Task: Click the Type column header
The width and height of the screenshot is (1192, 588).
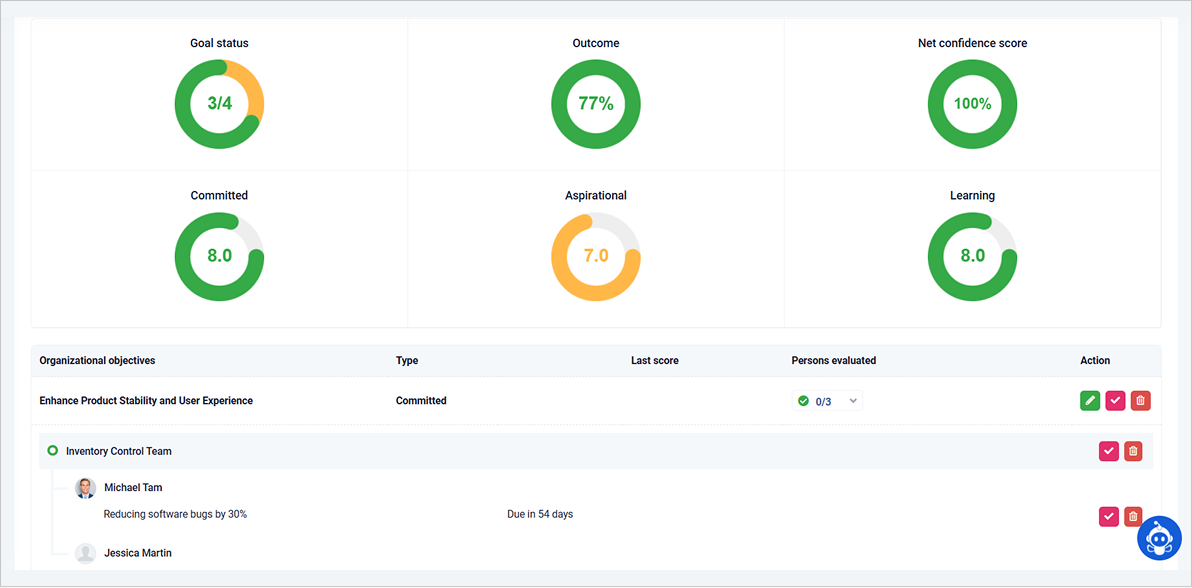Action: pyautogui.click(x=406, y=360)
